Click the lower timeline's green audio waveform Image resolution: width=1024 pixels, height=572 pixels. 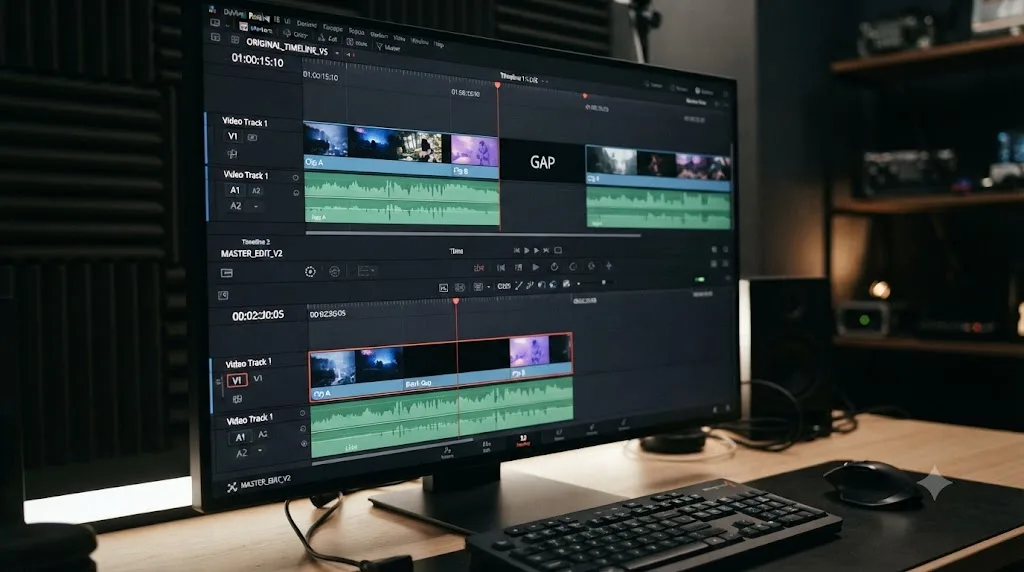pyautogui.click(x=442, y=418)
